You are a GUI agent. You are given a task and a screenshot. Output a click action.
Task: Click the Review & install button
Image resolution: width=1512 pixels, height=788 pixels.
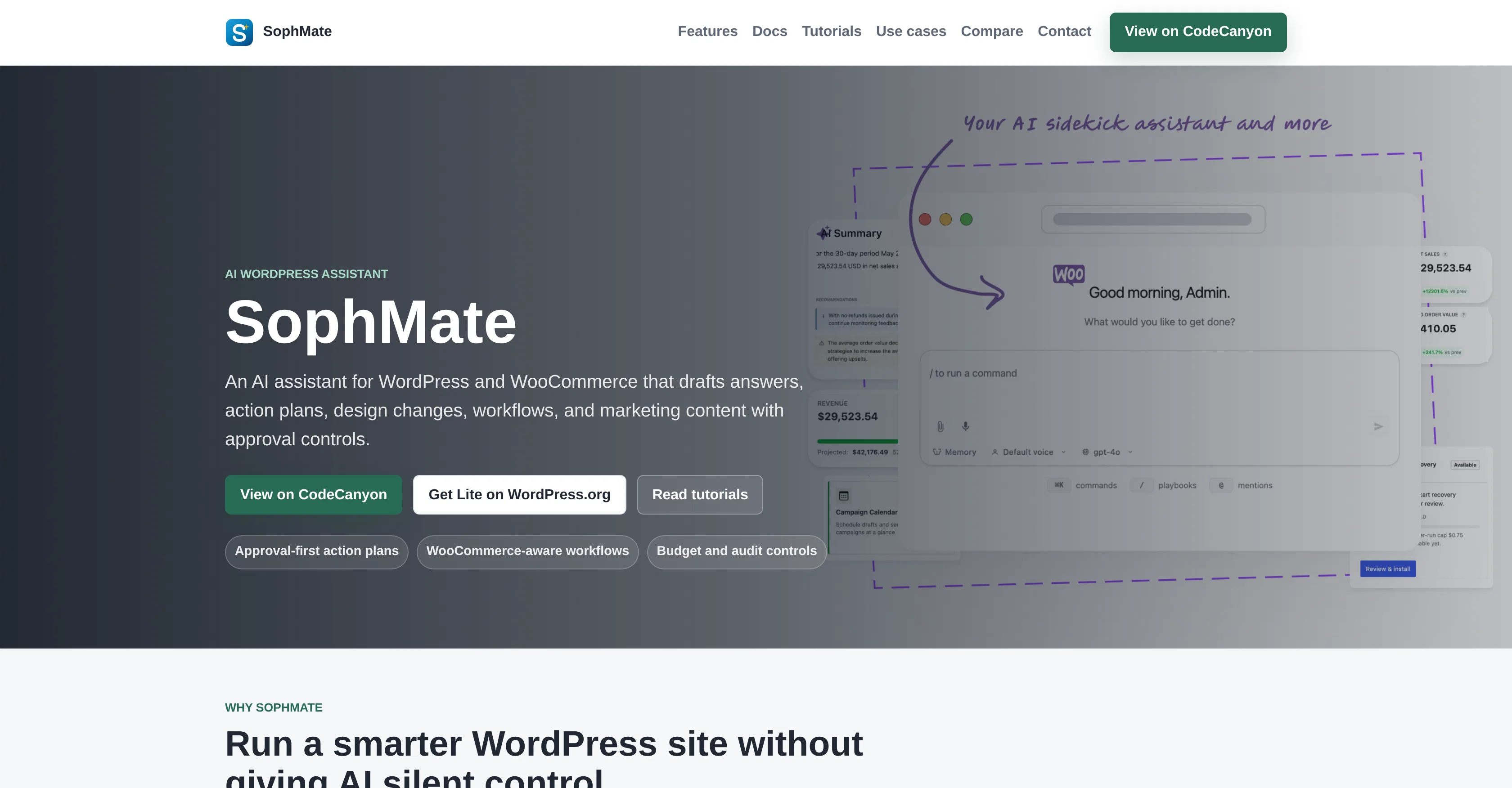click(x=1387, y=568)
